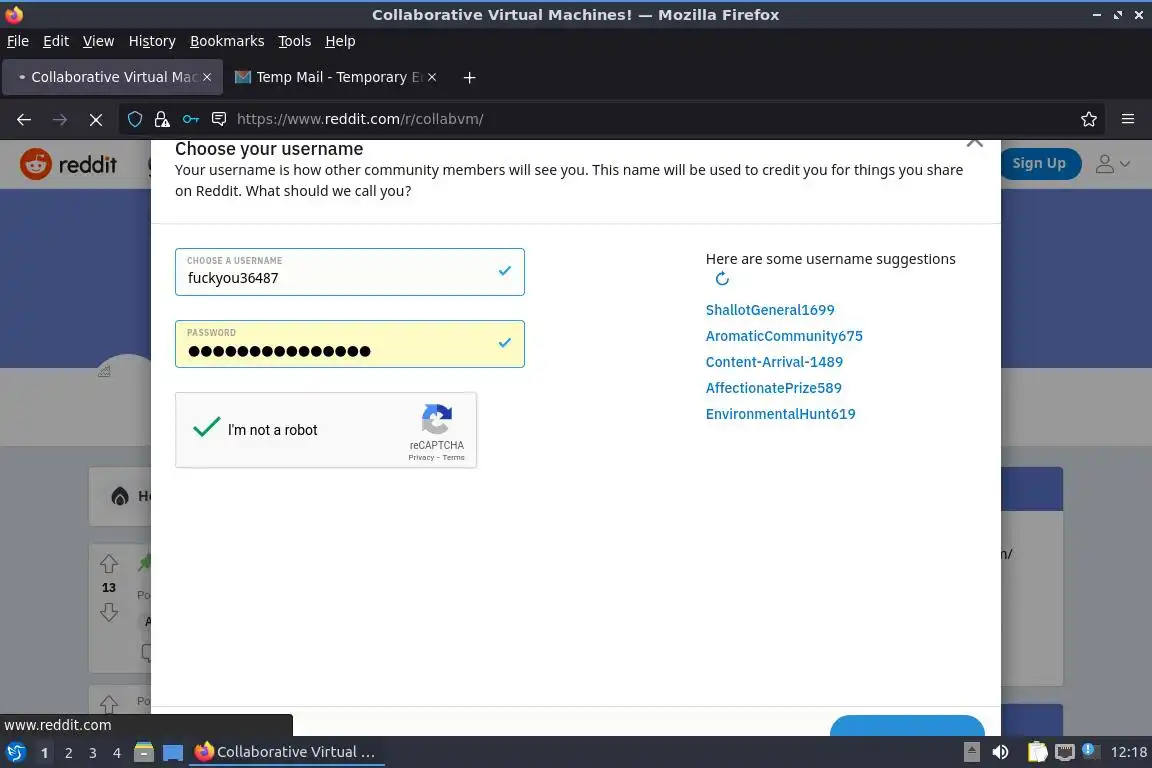Click the forward navigation arrow

60,119
